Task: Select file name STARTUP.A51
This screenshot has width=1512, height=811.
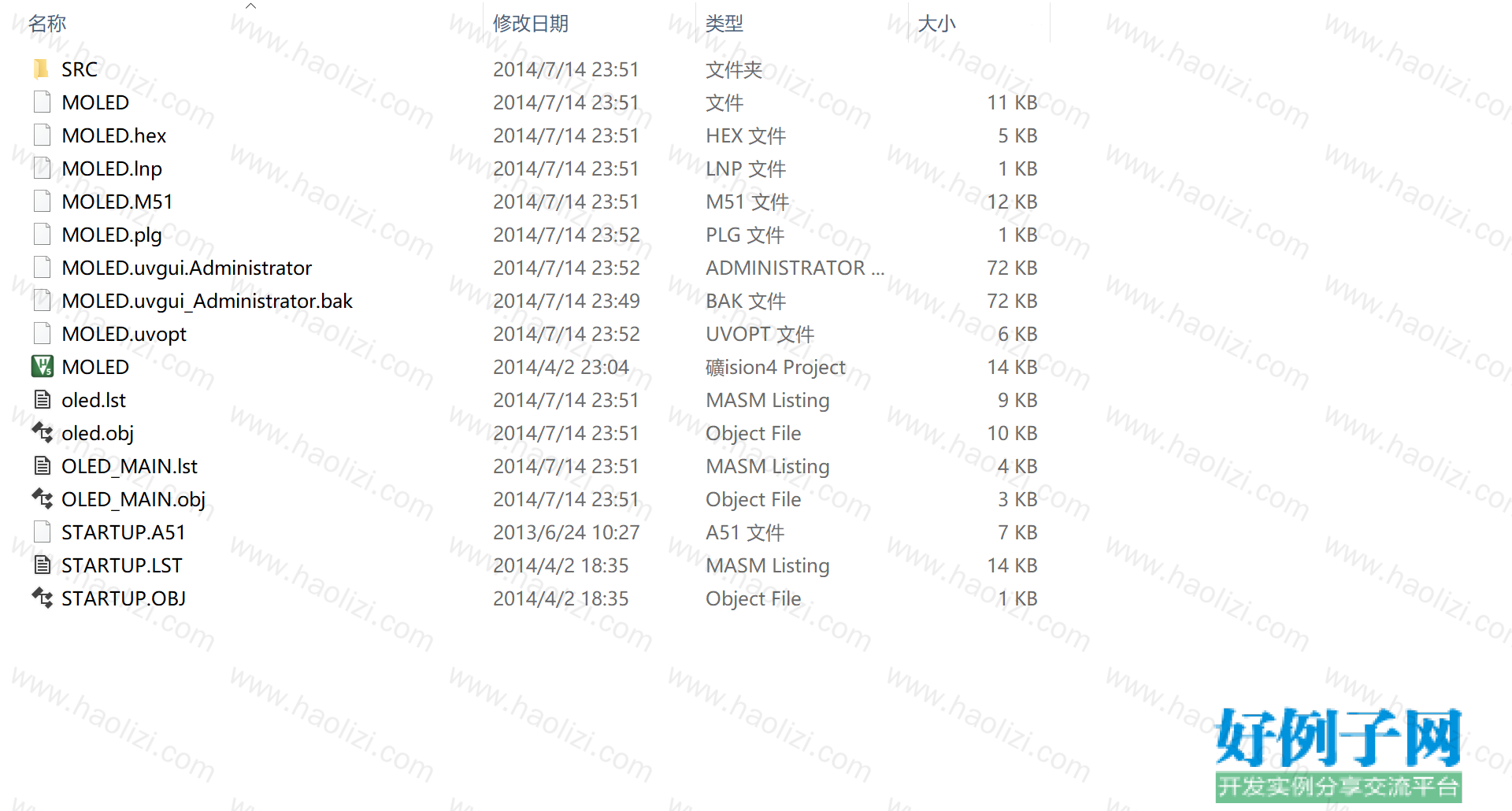Action: tap(124, 532)
